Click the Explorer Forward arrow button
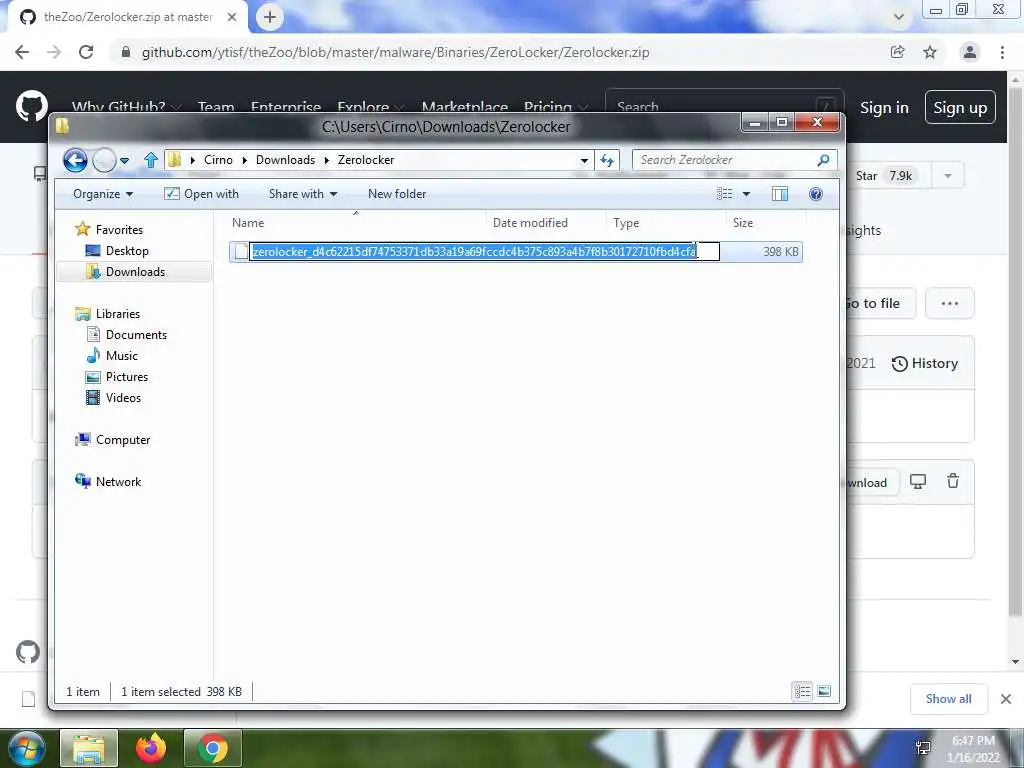Image resolution: width=1024 pixels, height=768 pixels. 104,160
